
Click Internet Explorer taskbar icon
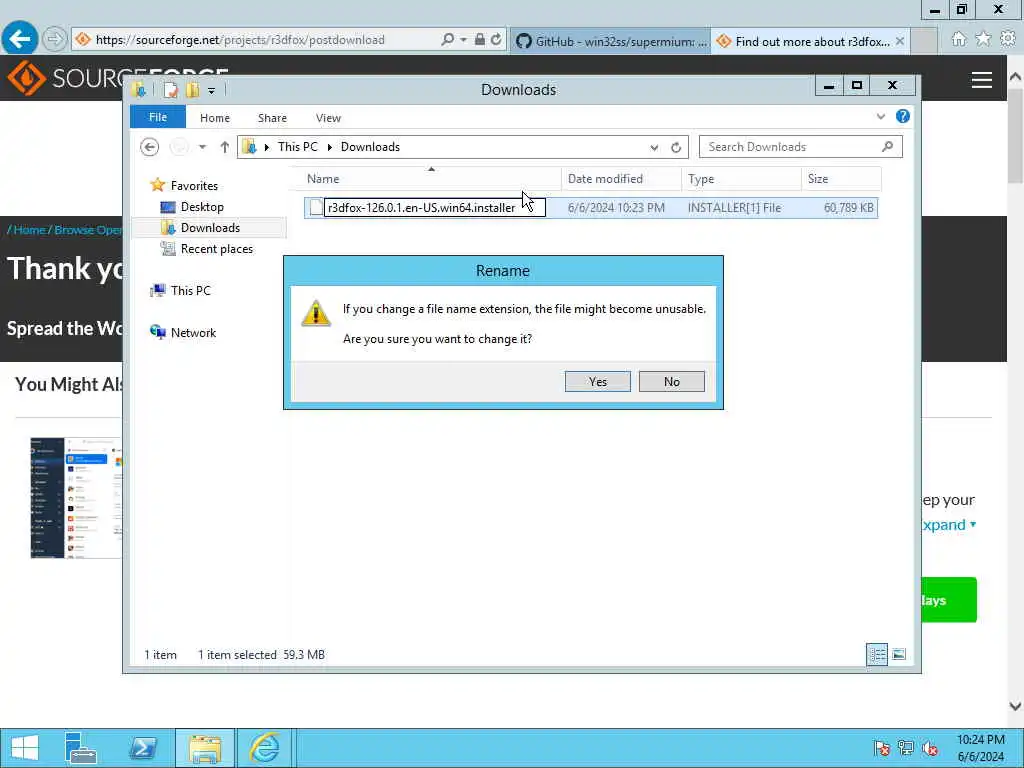pos(264,748)
